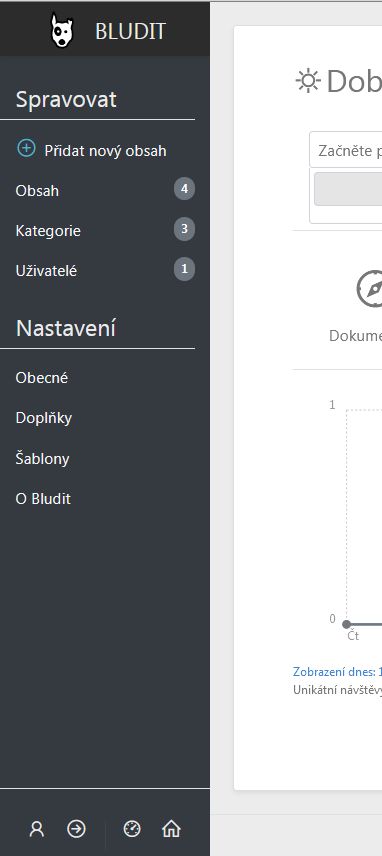Open Kategorie menu item
This screenshot has width=382, height=856.
click(48, 231)
